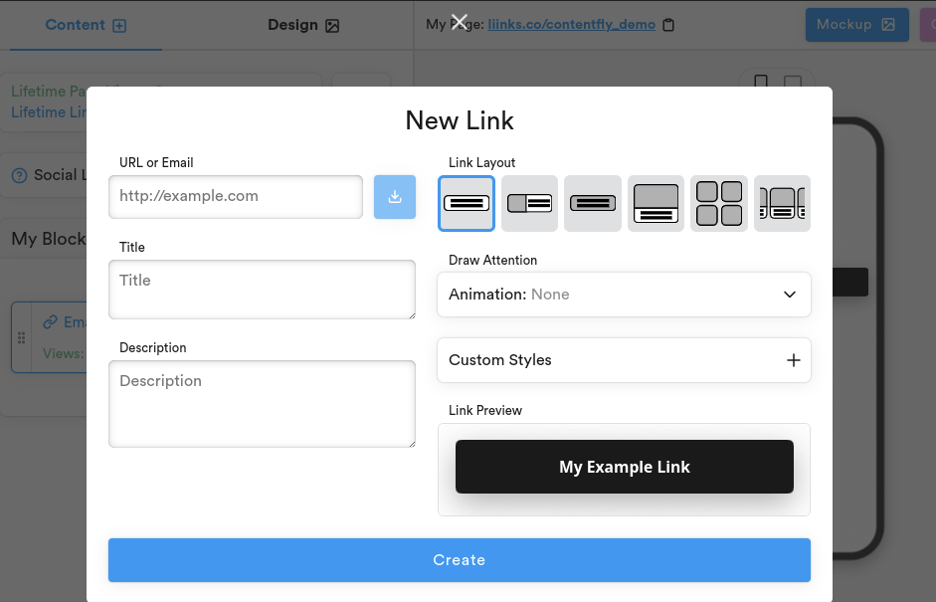936x602 pixels.
Task: Click the import URL download icon button
Action: tap(395, 197)
